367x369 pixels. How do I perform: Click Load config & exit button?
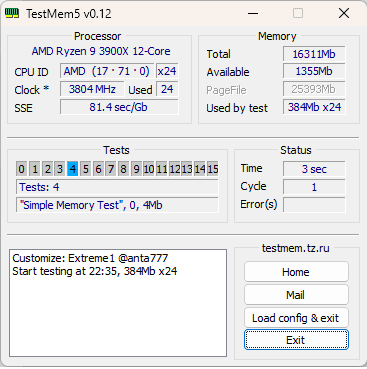click(x=296, y=318)
